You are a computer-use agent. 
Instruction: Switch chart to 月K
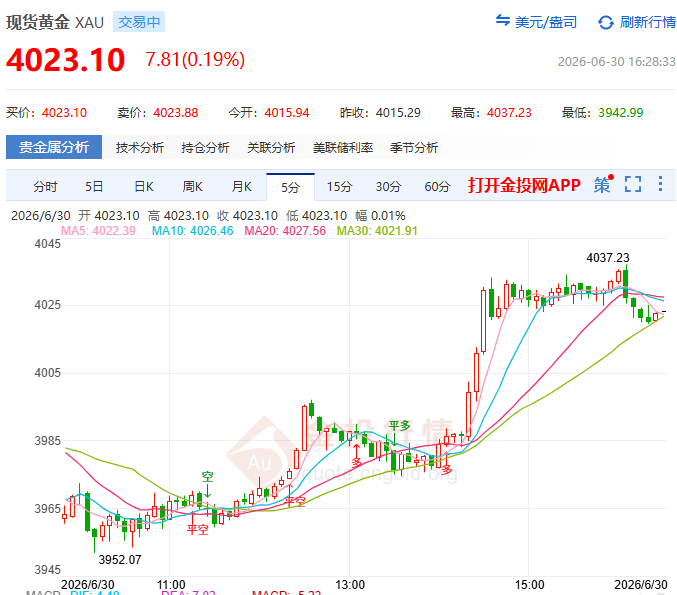241,187
